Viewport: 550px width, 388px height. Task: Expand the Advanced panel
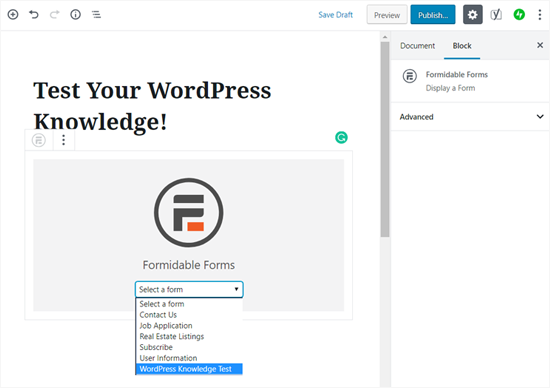pyautogui.click(x=470, y=117)
